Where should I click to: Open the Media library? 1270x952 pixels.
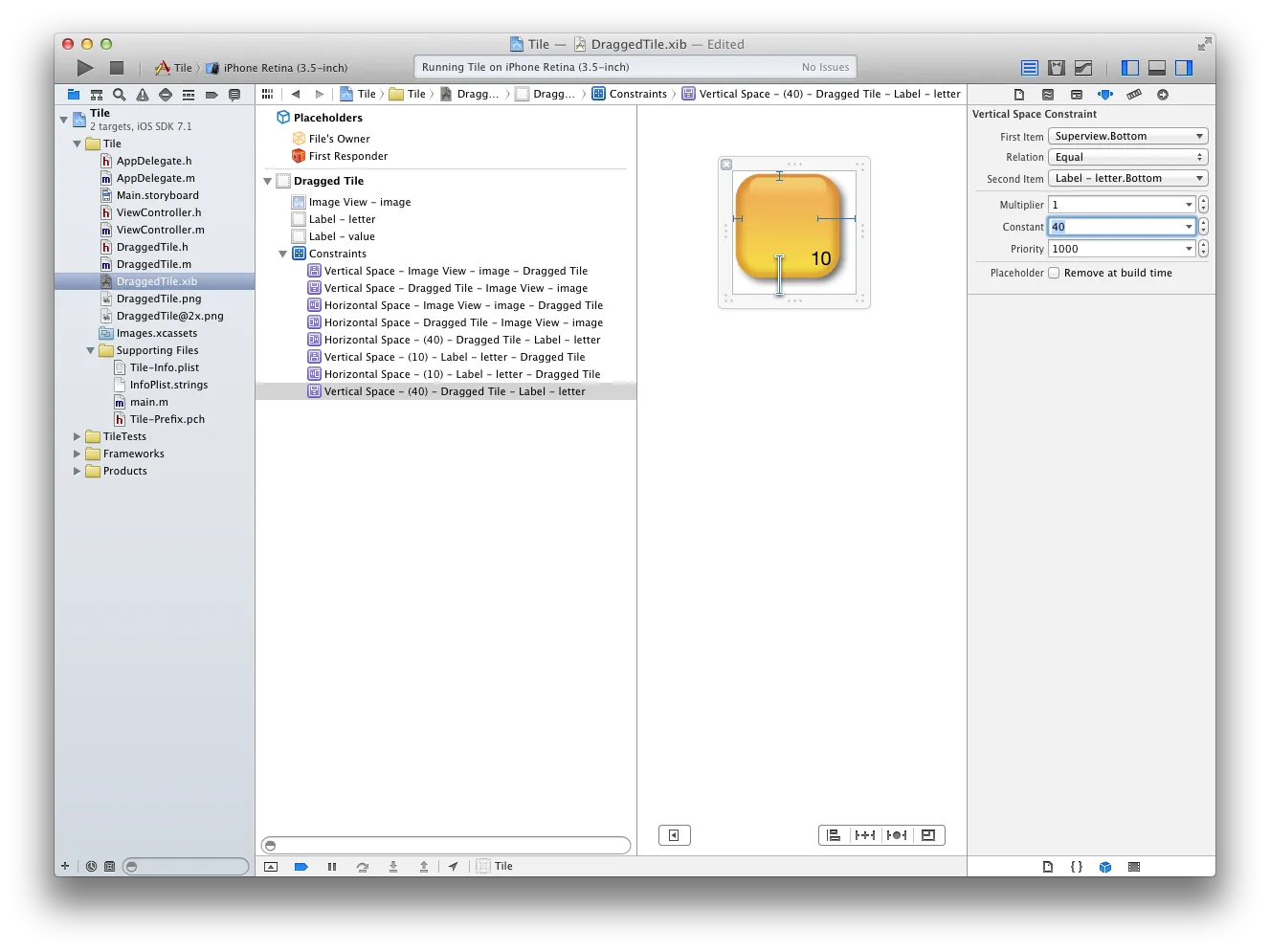coord(1134,867)
